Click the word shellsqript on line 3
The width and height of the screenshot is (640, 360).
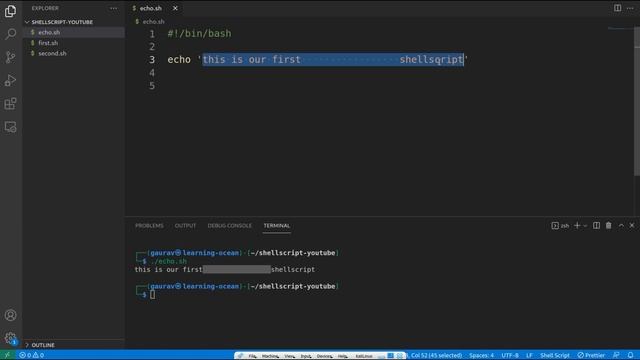(431, 60)
